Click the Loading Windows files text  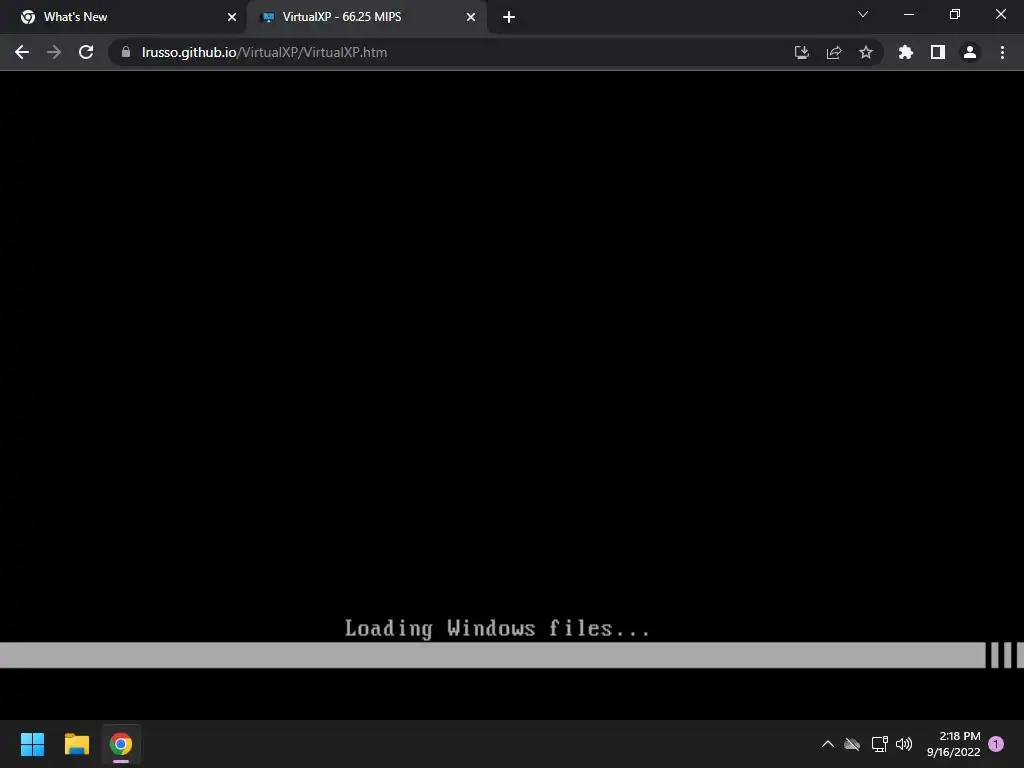click(x=497, y=628)
